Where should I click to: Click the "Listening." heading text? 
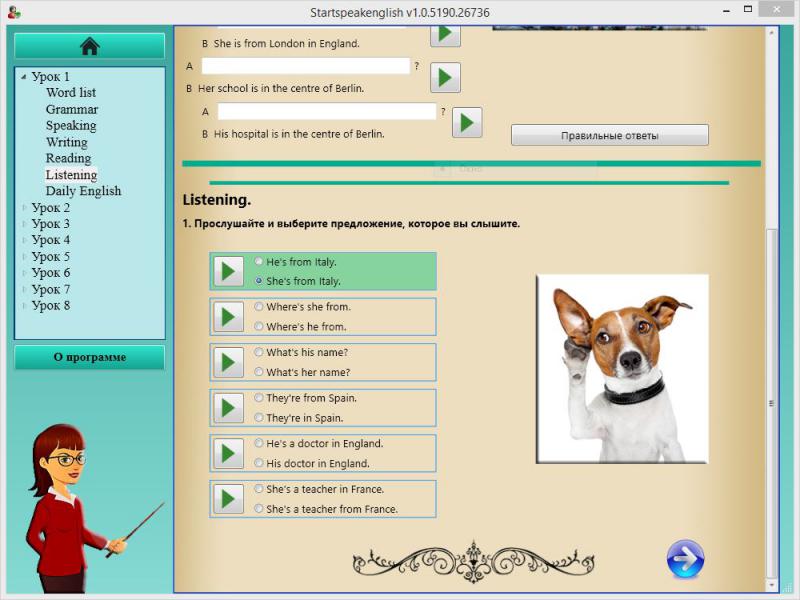[217, 200]
